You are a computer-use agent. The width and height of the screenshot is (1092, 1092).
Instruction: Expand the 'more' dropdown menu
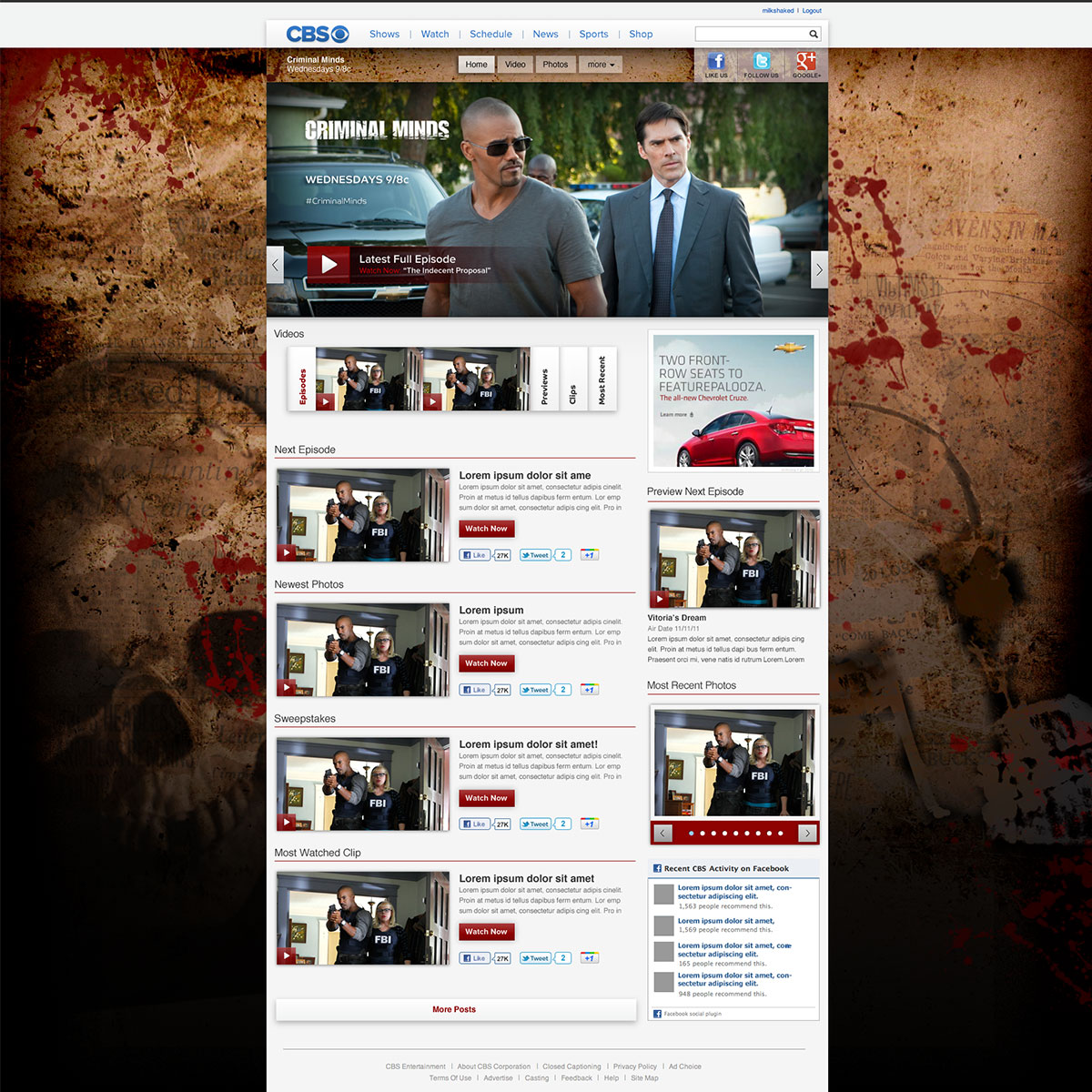pyautogui.click(x=601, y=65)
